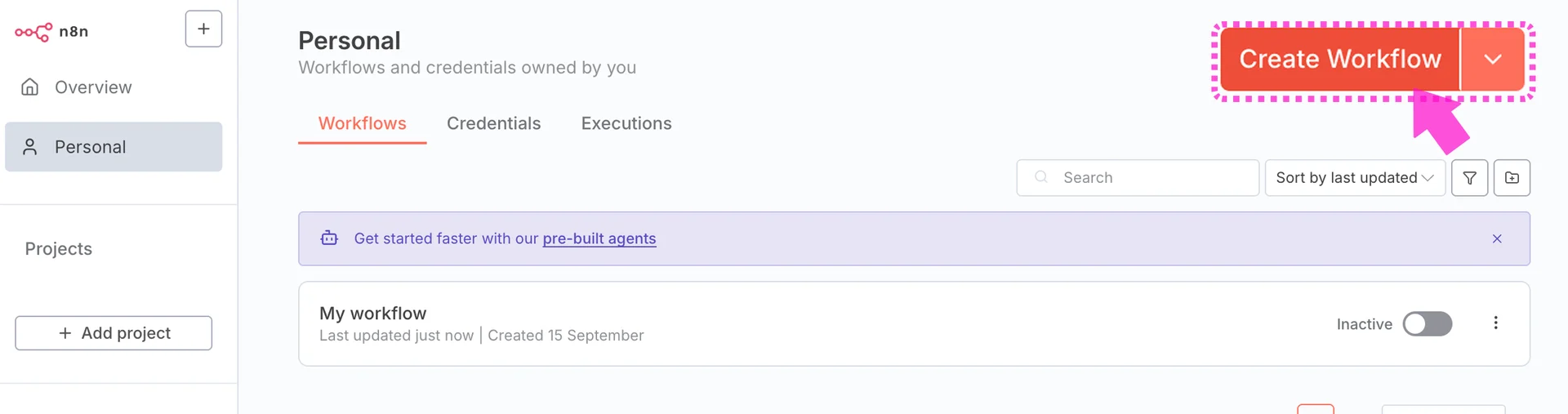The width and height of the screenshot is (1568, 414).
Task: Click the Personal user icon
Action: click(30, 147)
